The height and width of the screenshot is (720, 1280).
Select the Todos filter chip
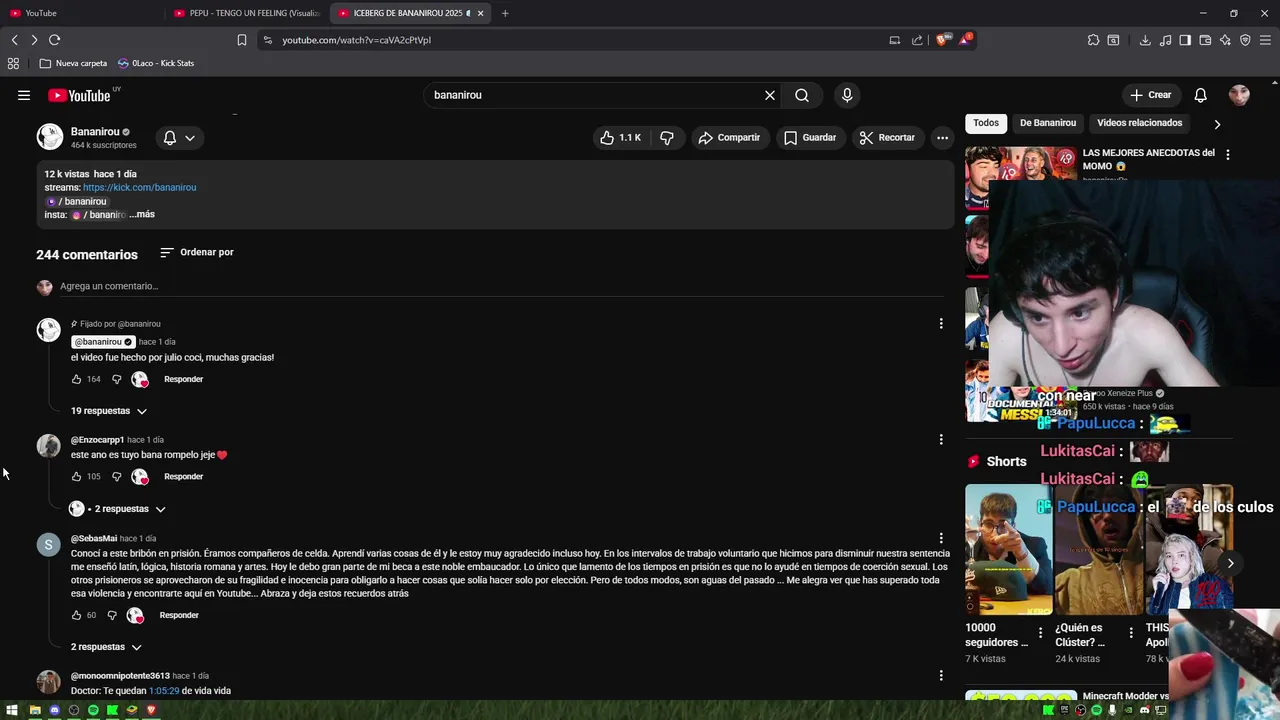986,123
